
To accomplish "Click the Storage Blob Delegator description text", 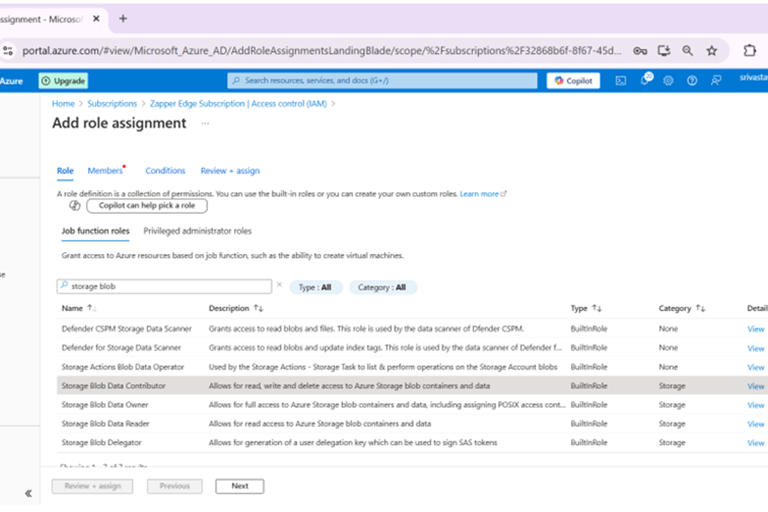I will pyautogui.click(x=353, y=443).
